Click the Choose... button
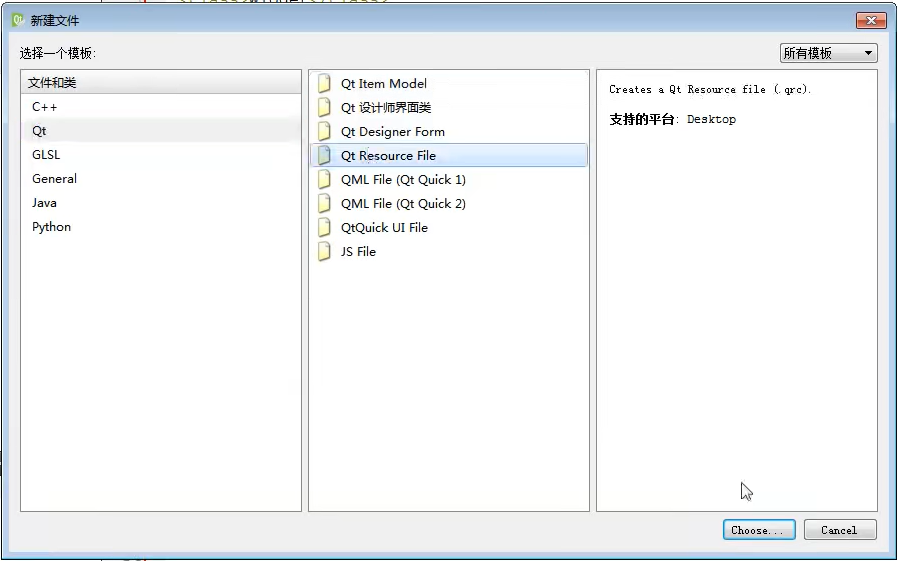Screen dimensions: 898x561 759,530
